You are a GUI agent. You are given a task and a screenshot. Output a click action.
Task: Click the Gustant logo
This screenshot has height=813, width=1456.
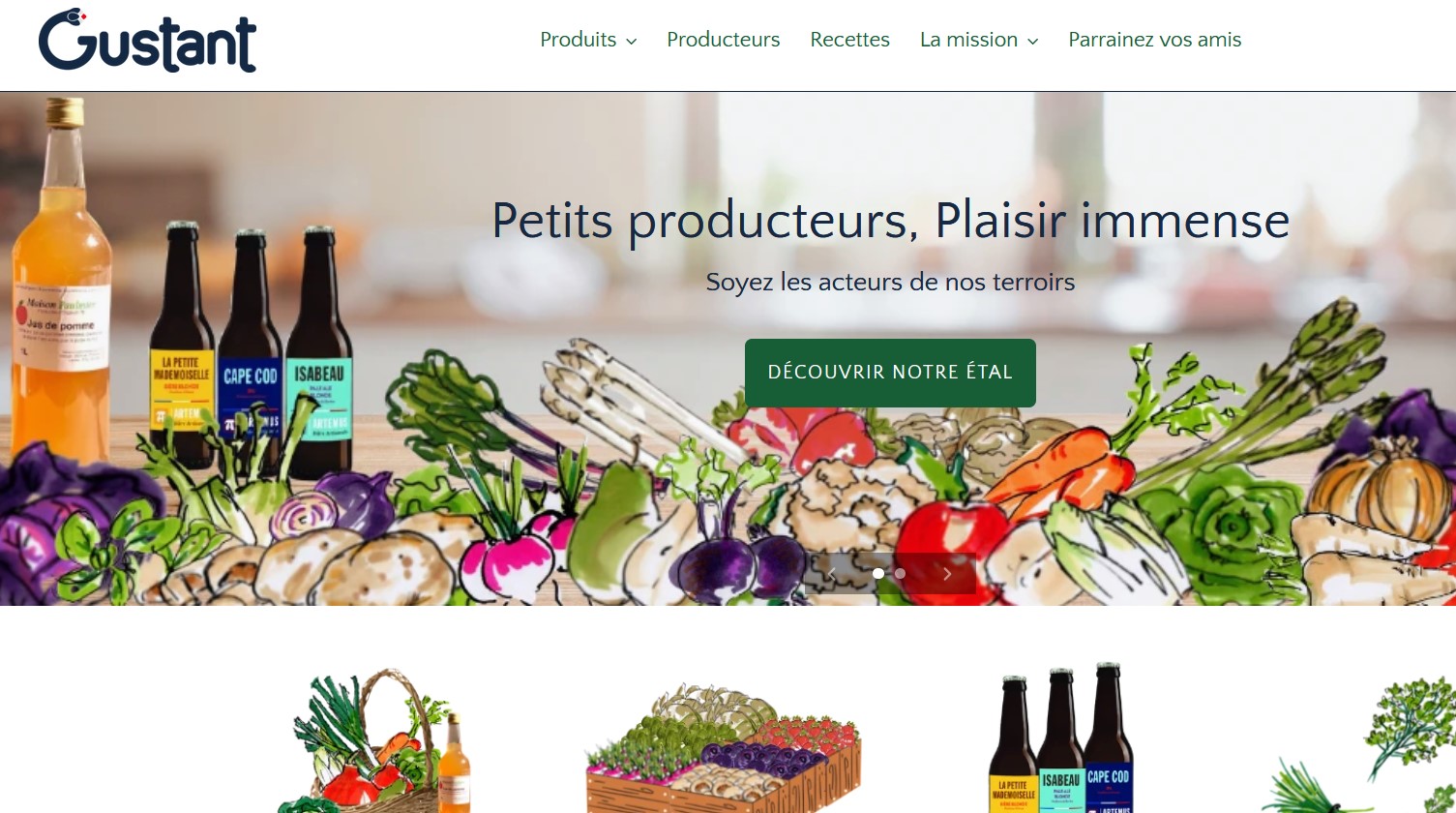click(147, 41)
